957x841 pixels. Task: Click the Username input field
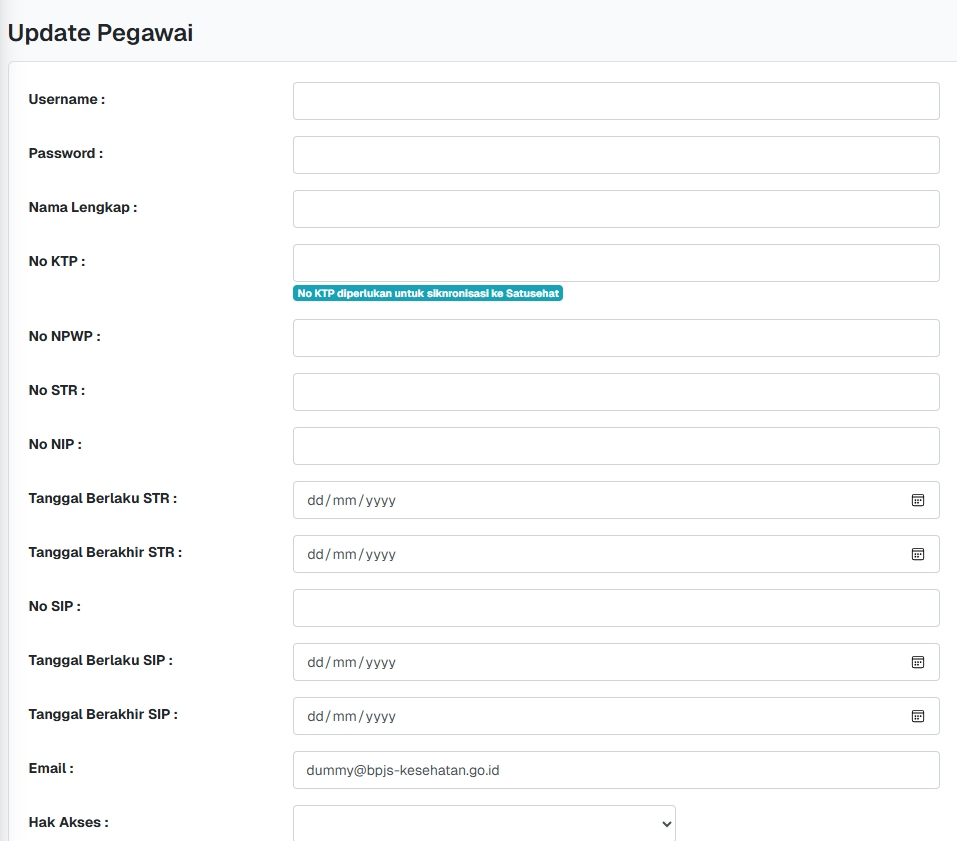coord(616,101)
